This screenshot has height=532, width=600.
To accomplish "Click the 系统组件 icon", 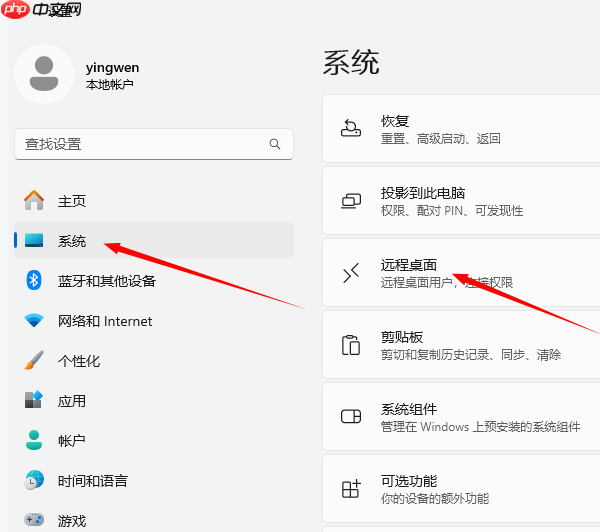I will tap(351, 416).
